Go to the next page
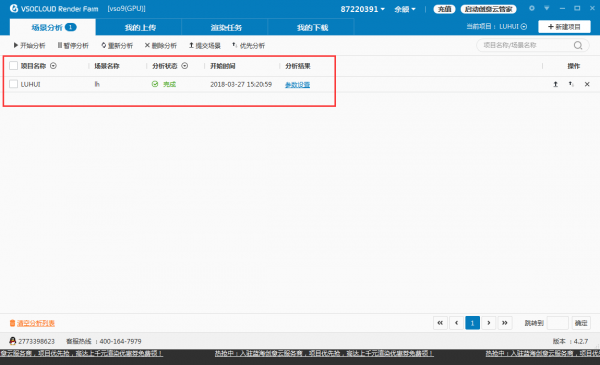This screenshot has width=600, height=365. click(489, 323)
